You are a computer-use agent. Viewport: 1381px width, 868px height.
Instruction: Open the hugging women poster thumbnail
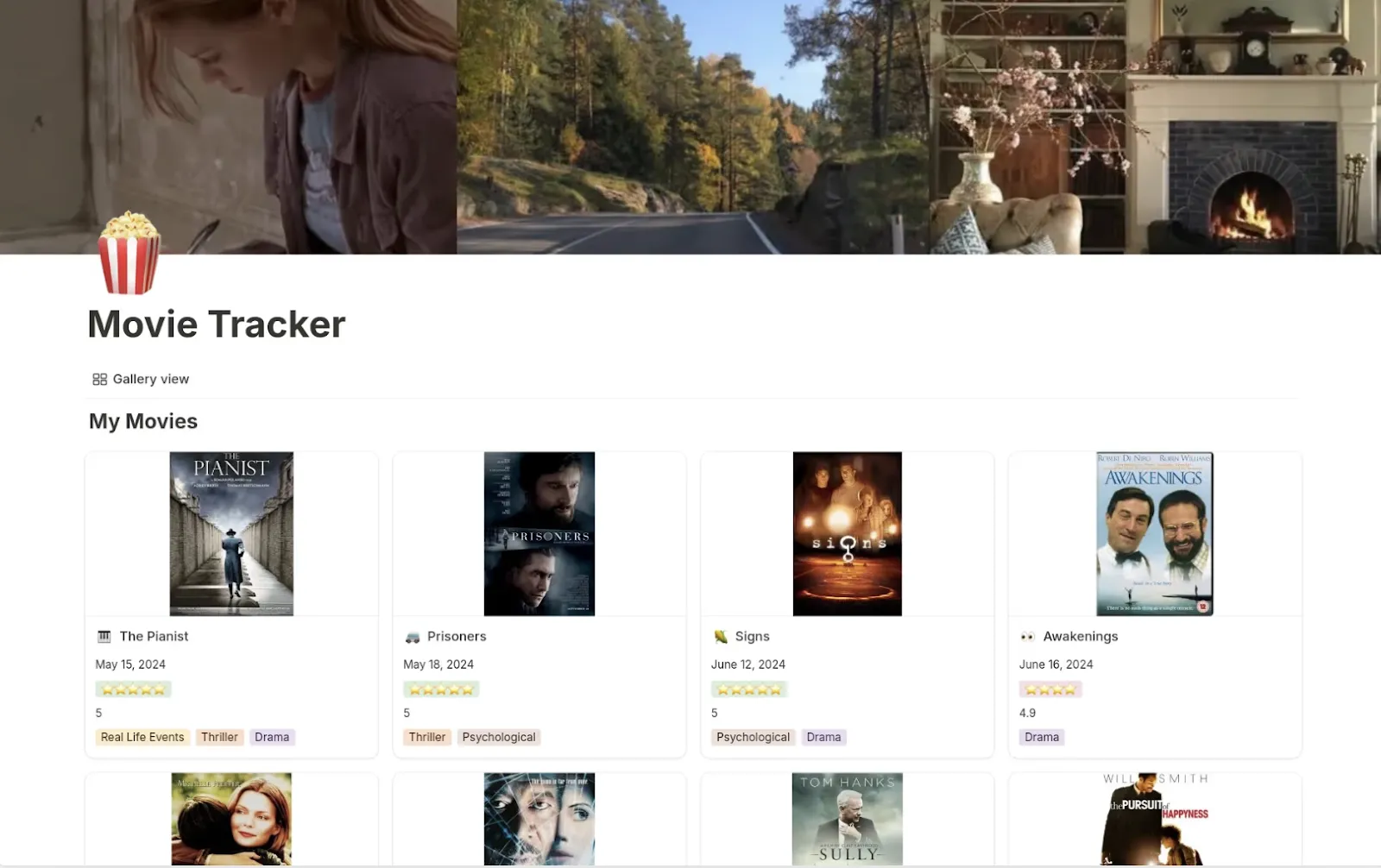(x=231, y=819)
